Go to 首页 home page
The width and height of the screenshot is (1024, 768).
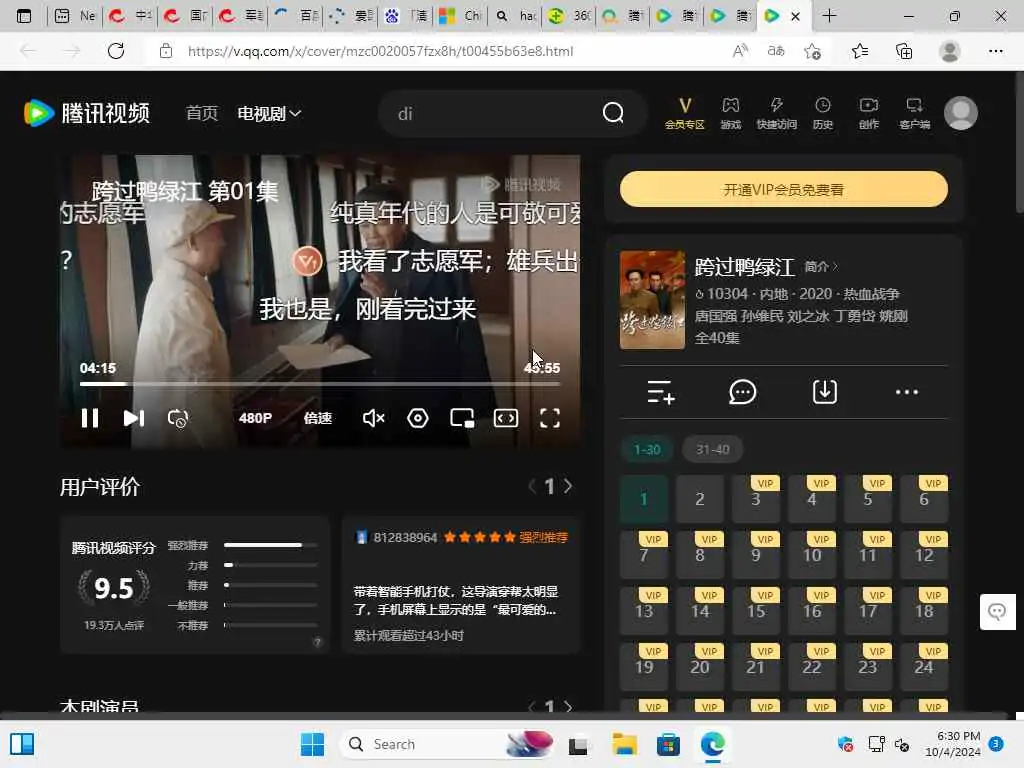pyautogui.click(x=202, y=113)
